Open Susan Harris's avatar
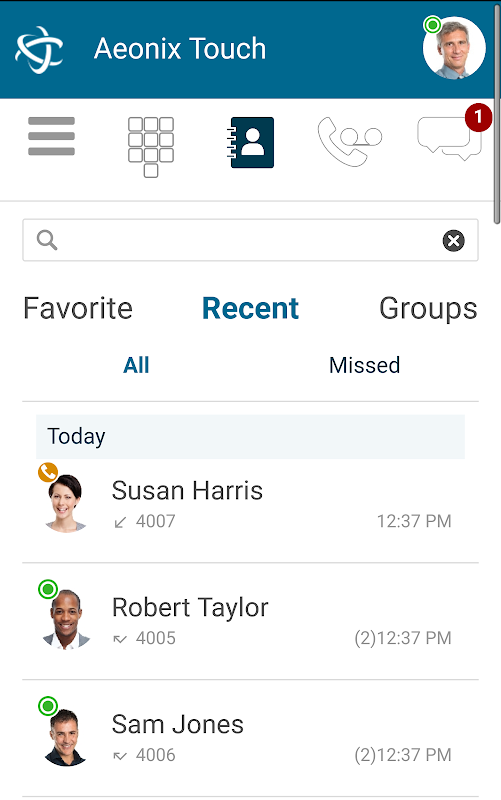 pos(65,503)
